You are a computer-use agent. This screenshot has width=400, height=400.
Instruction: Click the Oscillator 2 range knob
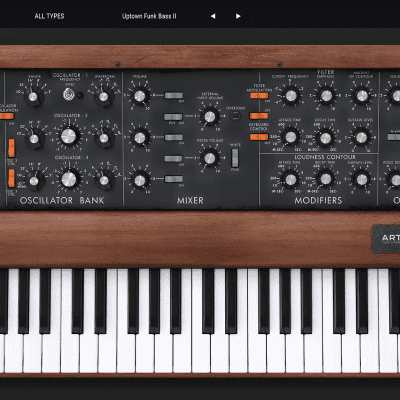34,139
